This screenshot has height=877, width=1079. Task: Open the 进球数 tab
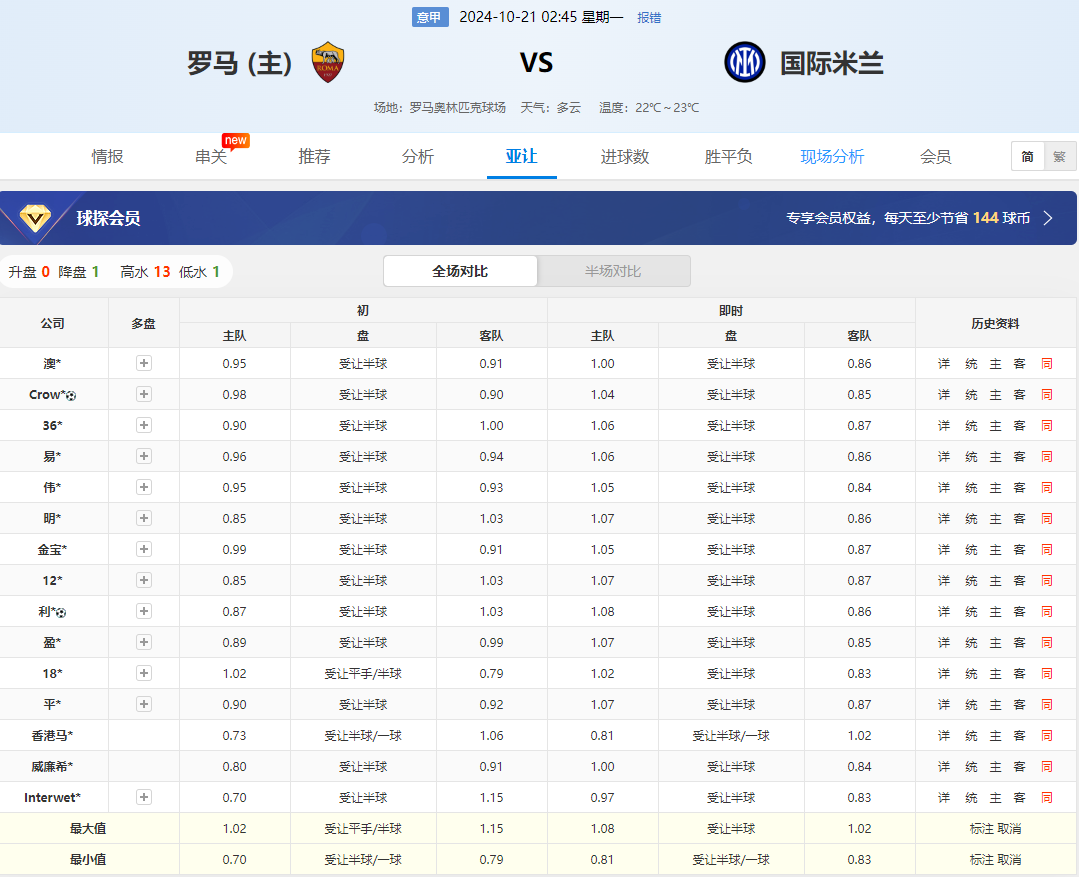point(625,157)
